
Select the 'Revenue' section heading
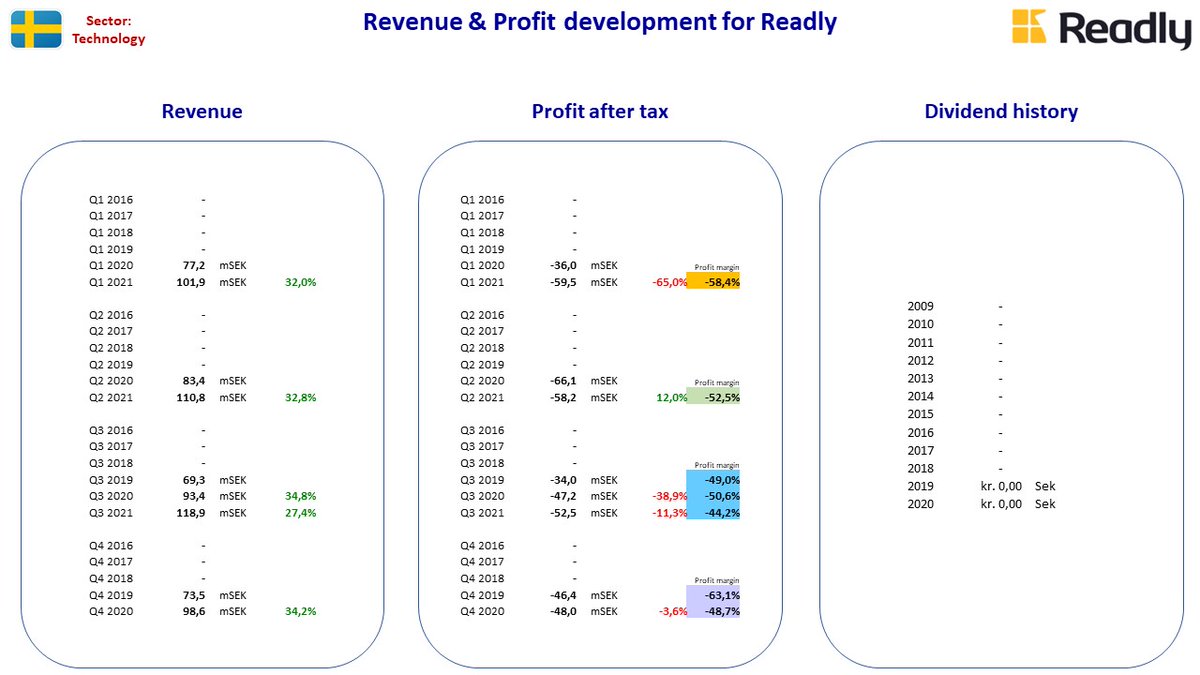pos(202,111)
